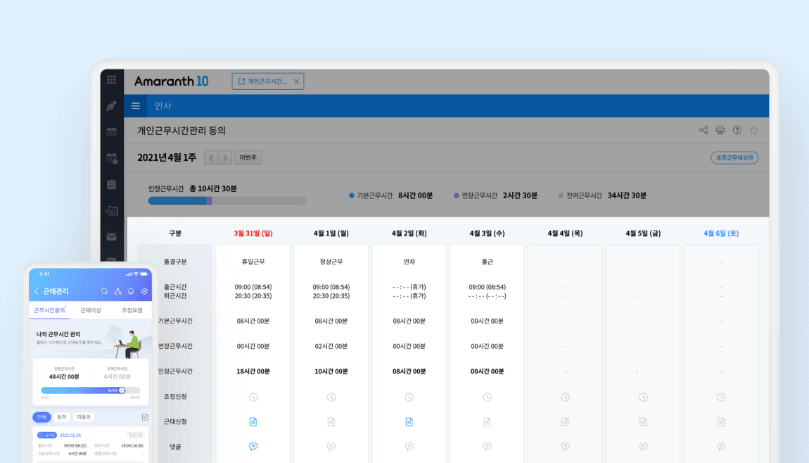Open the 근태신청 document icon for 4월 3일
This screenshot has width=809, height=463.
coord(487,422)
